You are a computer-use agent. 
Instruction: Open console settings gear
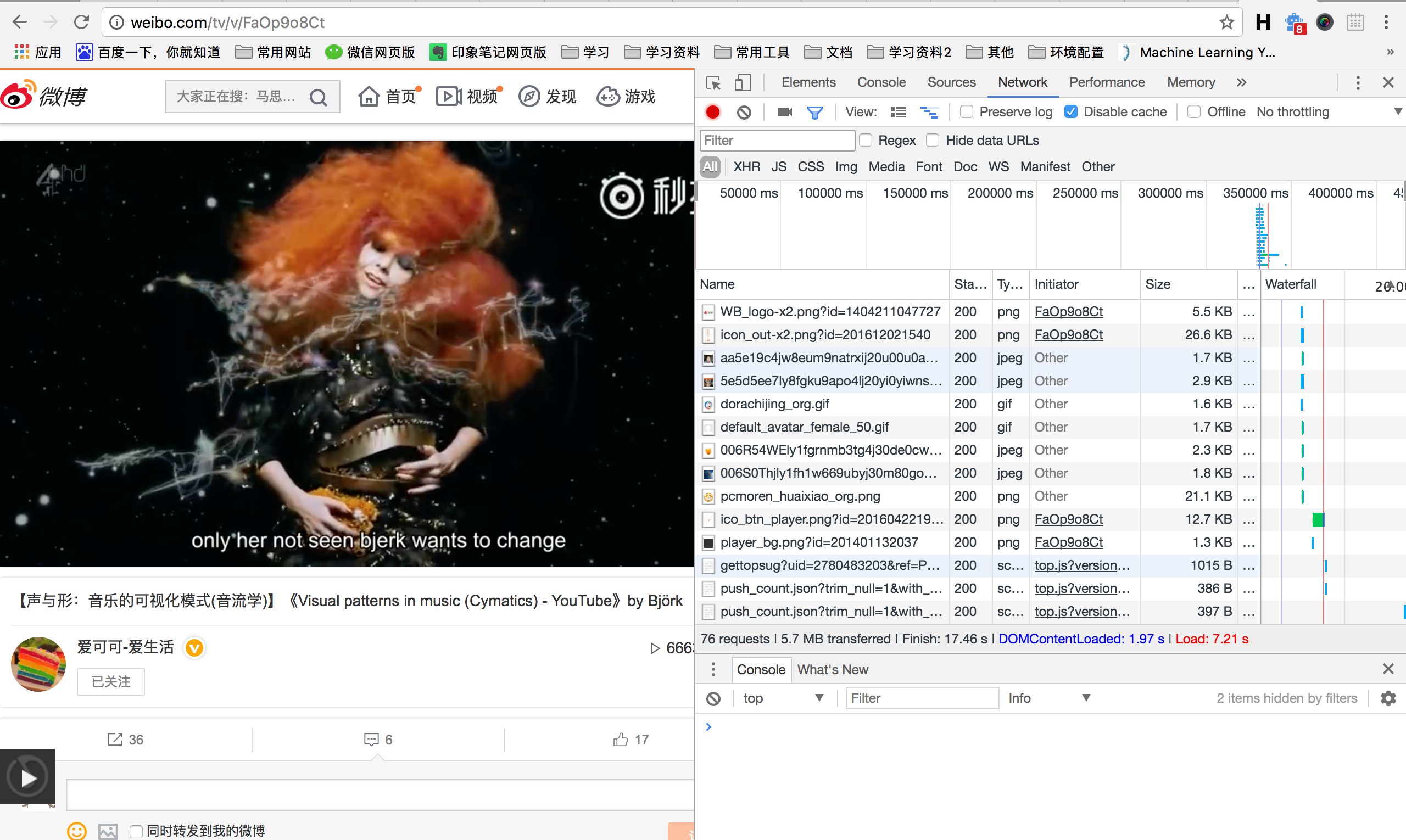(x=1388, y=698)
